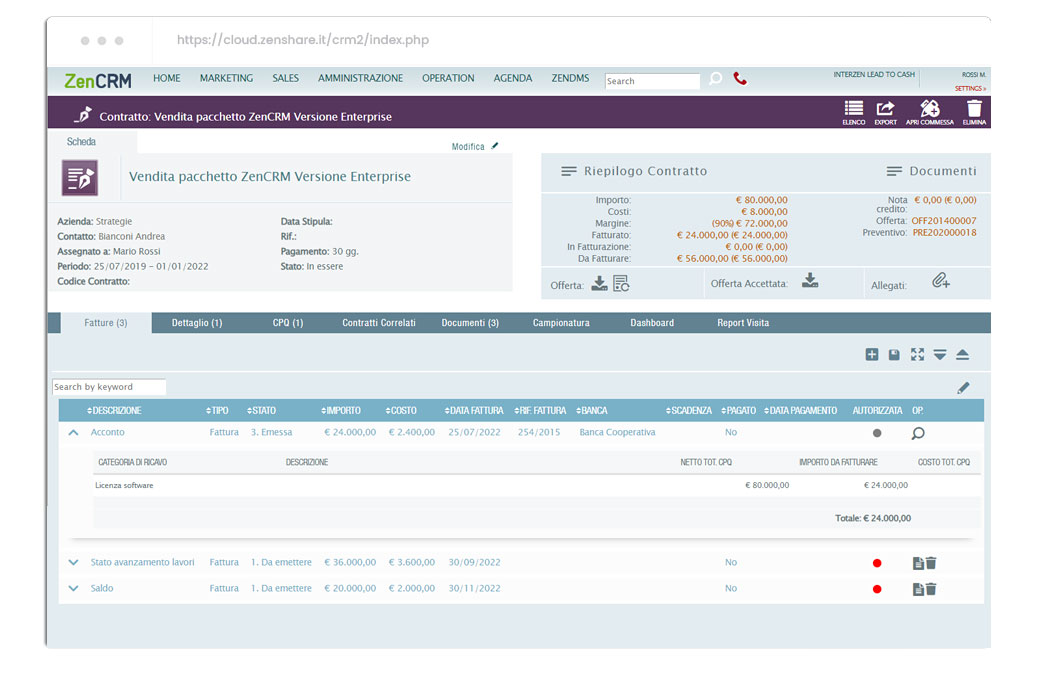Click the ZenCRM logo
Image resolution: width=1039 pixels, height=689 pixels.
tap(98, 81)
